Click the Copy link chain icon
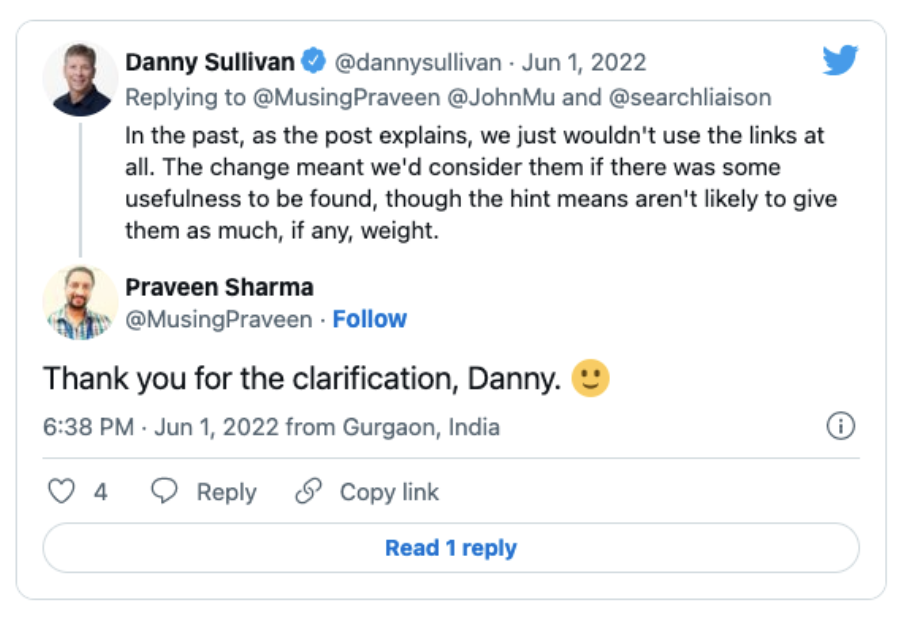This screenshot has height=622, width=902. point(309,491)
